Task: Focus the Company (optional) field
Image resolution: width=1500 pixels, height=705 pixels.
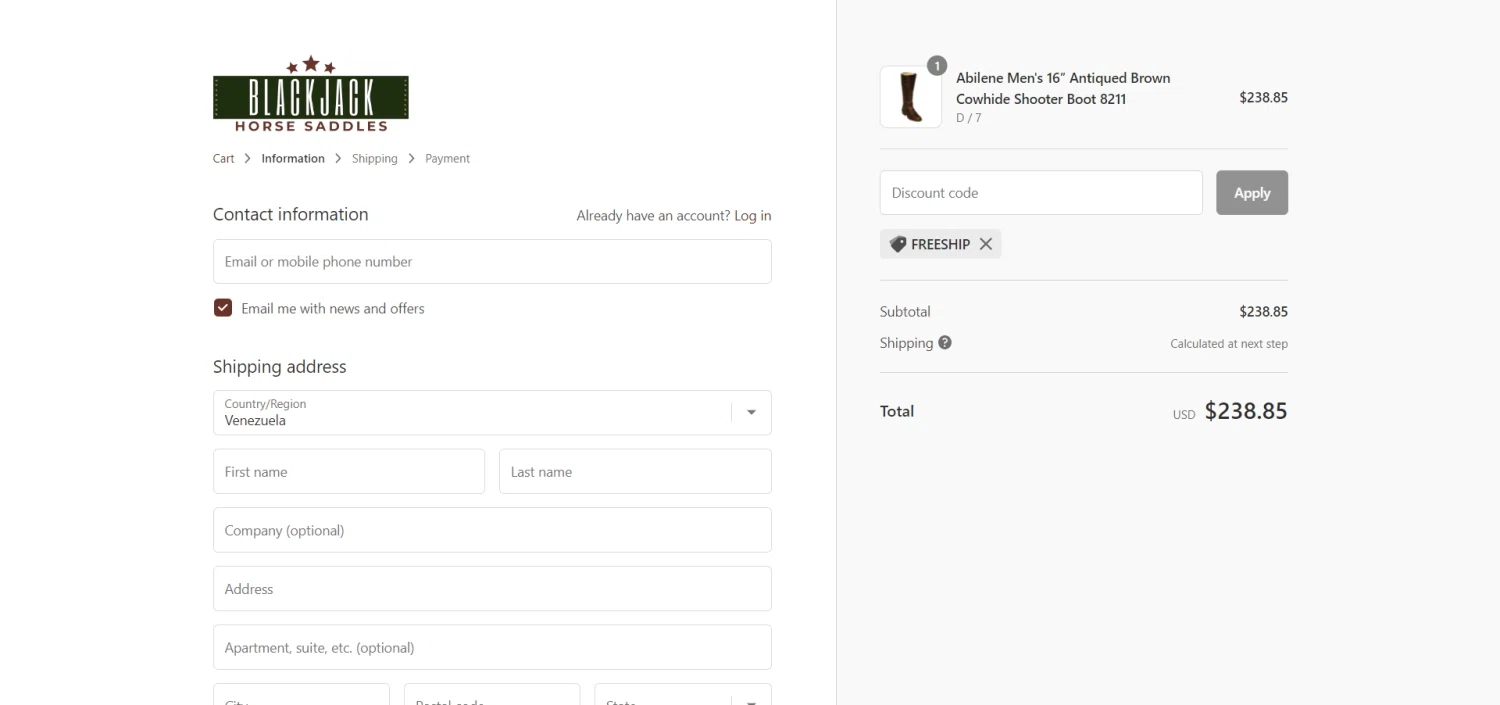Action: (x=492, y=530)
